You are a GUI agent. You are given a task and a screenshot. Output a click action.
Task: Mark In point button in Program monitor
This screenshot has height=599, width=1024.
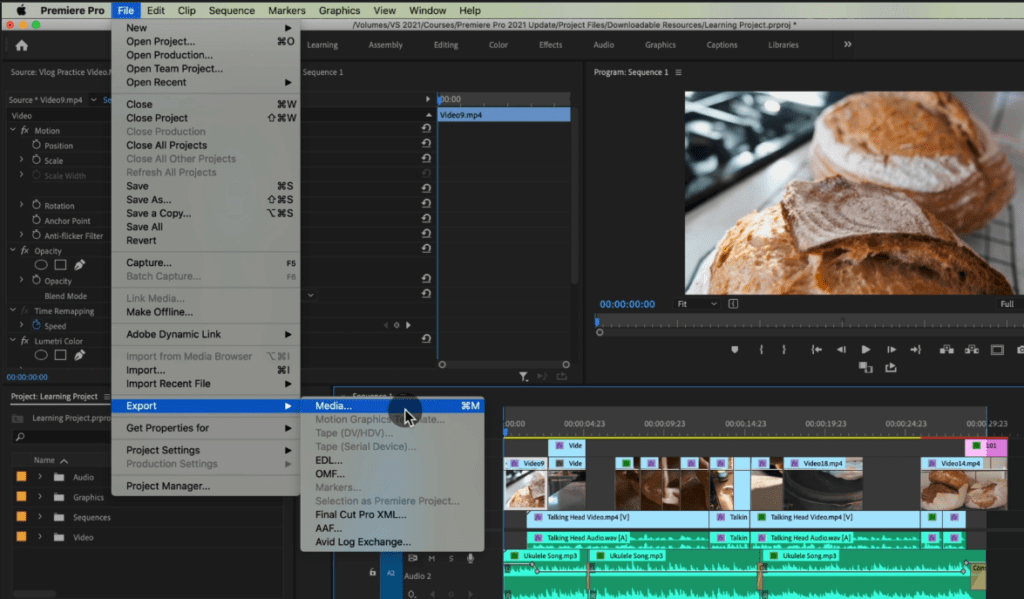[x=761, y=350]
